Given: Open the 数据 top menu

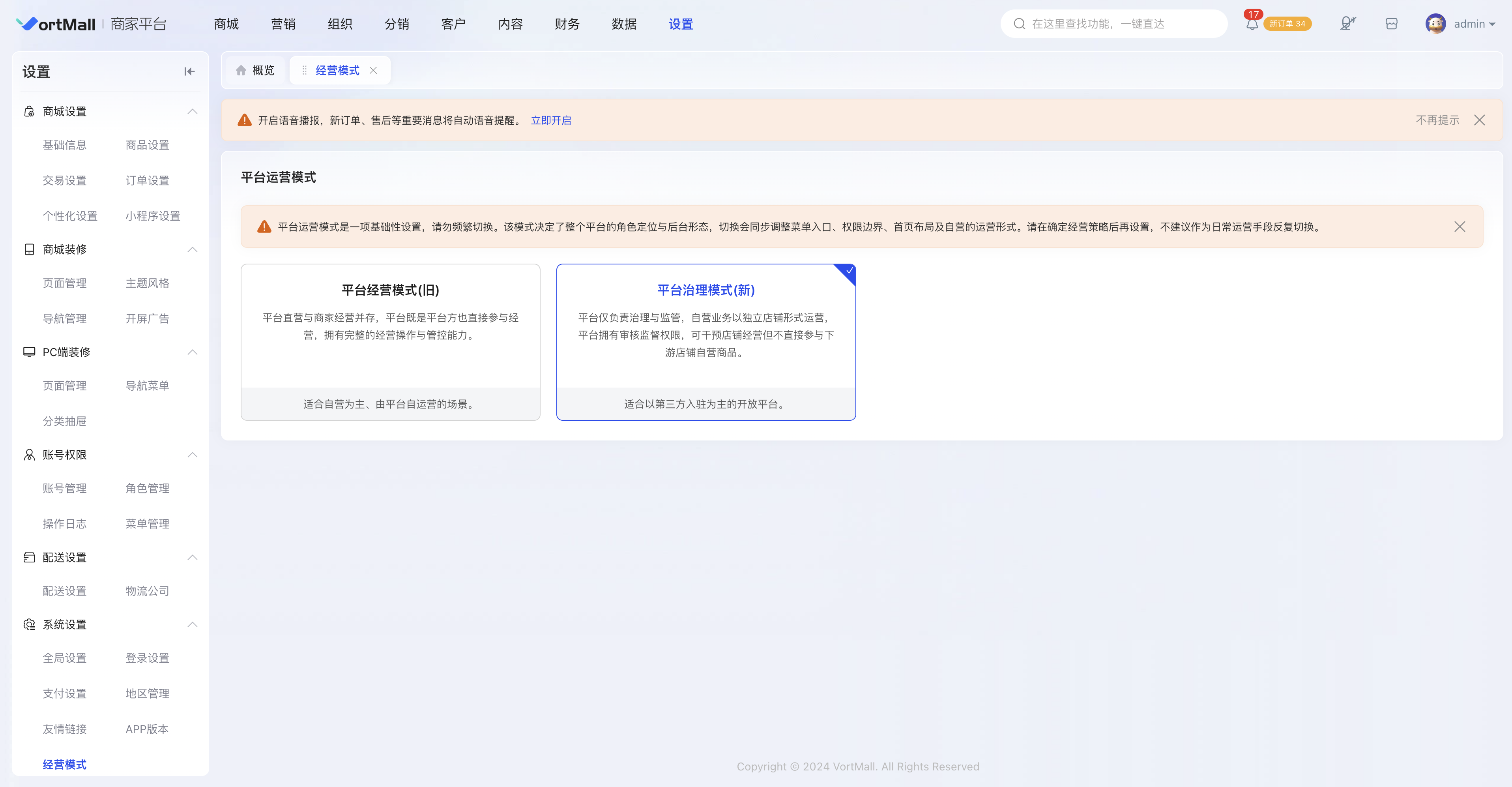Looking at the screenshot, I should (624, 24).
